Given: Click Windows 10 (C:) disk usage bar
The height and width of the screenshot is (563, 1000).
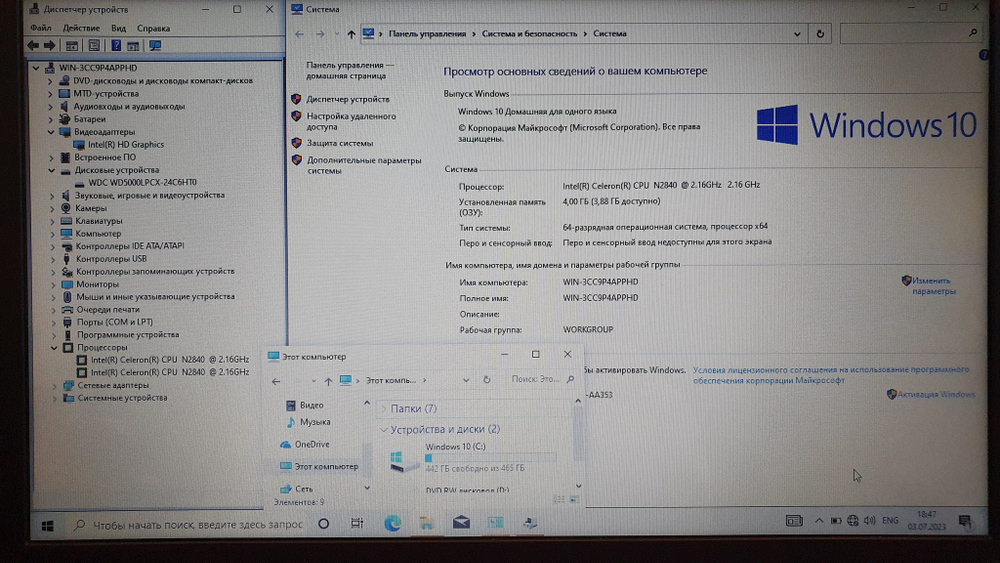Looking at the screenshot, I should (x=490, y=458).
